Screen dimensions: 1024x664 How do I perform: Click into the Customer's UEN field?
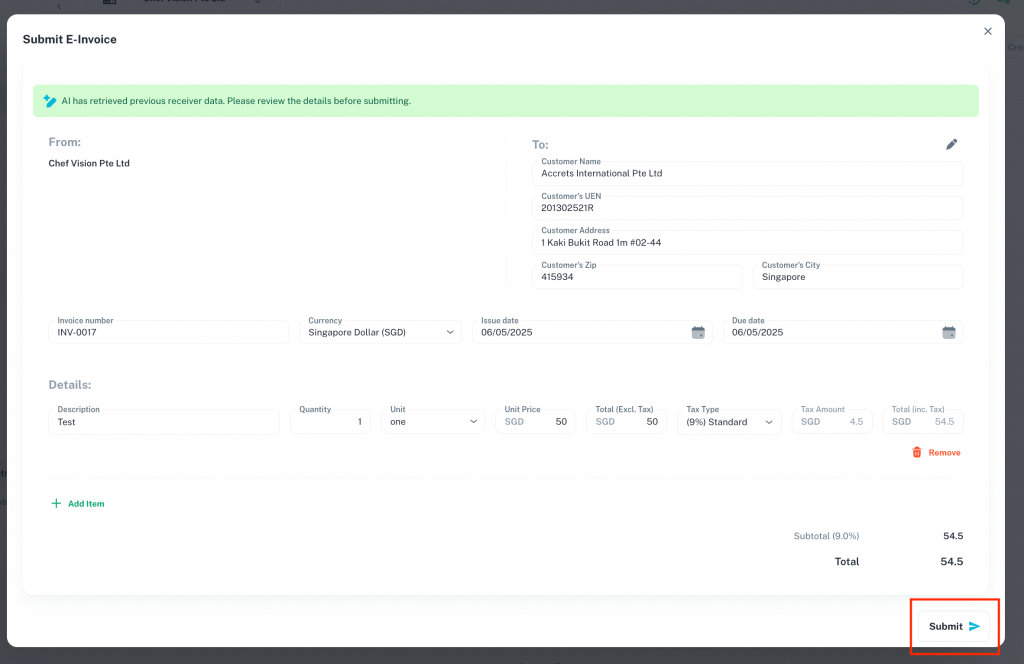(747, 208)
